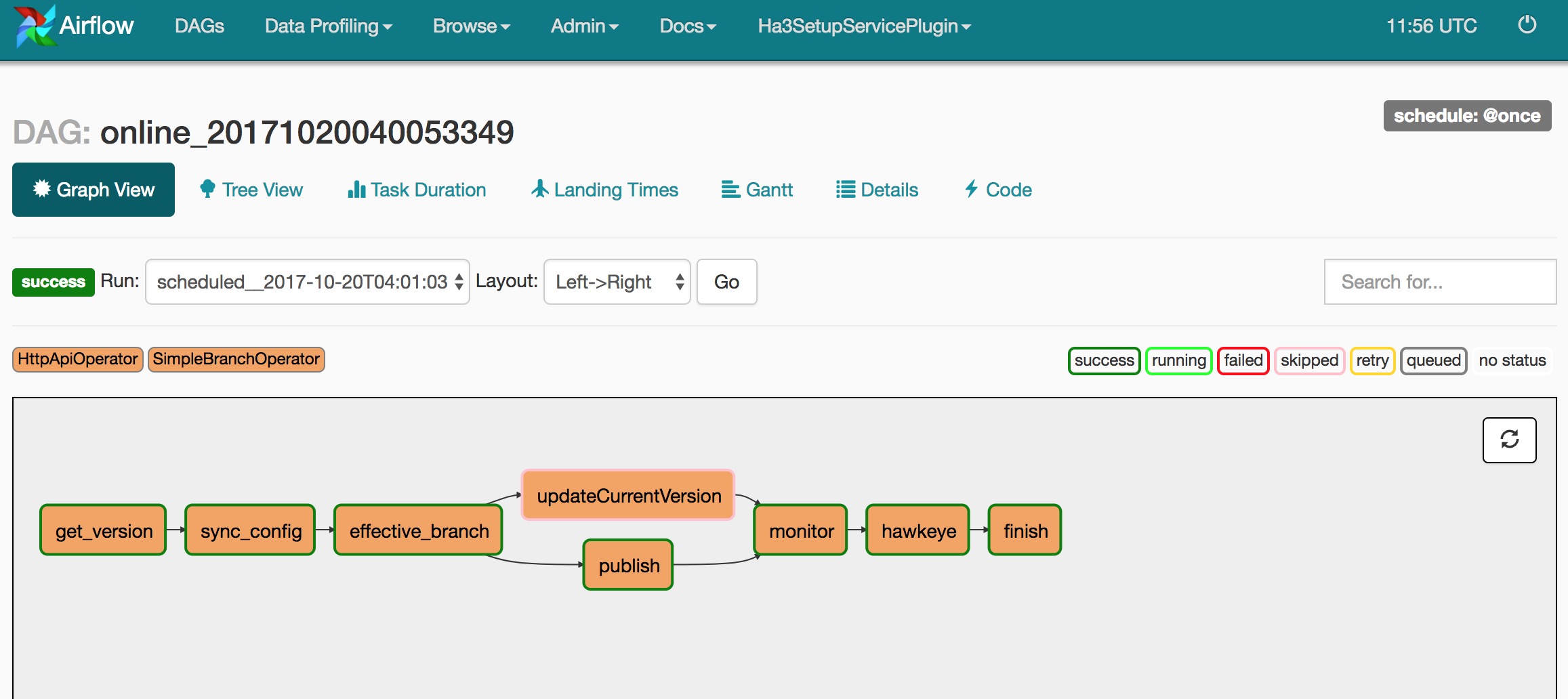Open the Task Duration chart tab
Image resolution: width=1568 pixels, height=699 pixels.
coord(417,190)
